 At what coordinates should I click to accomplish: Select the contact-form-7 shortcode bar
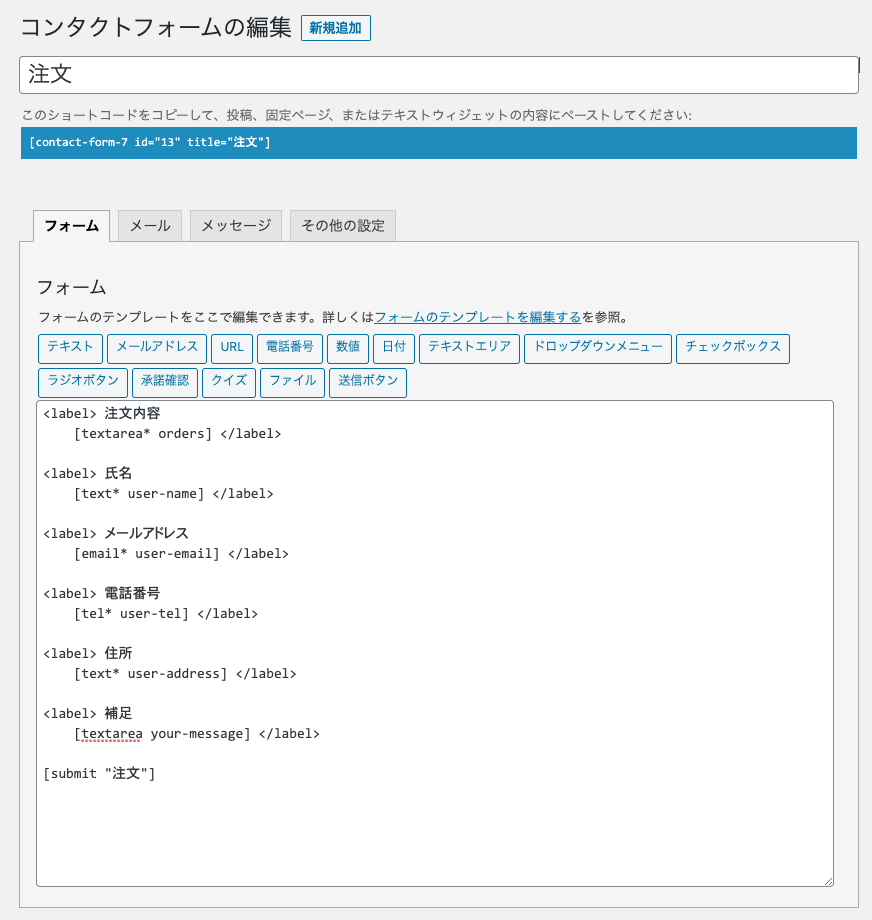[x=439, y=143]
